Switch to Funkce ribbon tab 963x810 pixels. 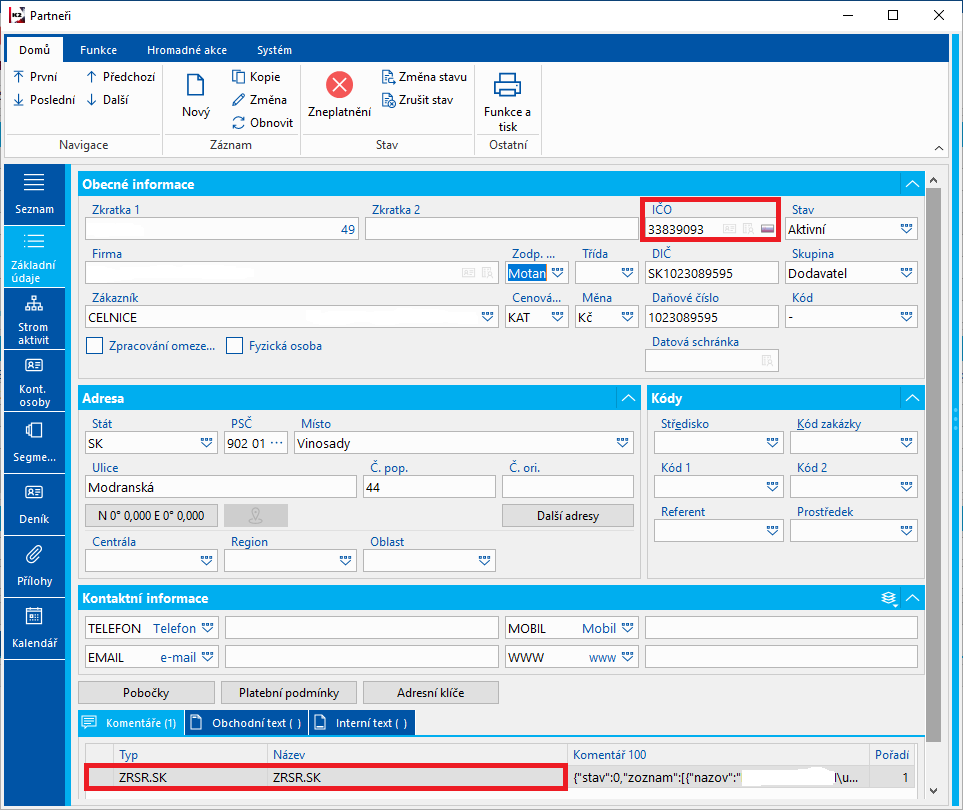click(98, 50)
